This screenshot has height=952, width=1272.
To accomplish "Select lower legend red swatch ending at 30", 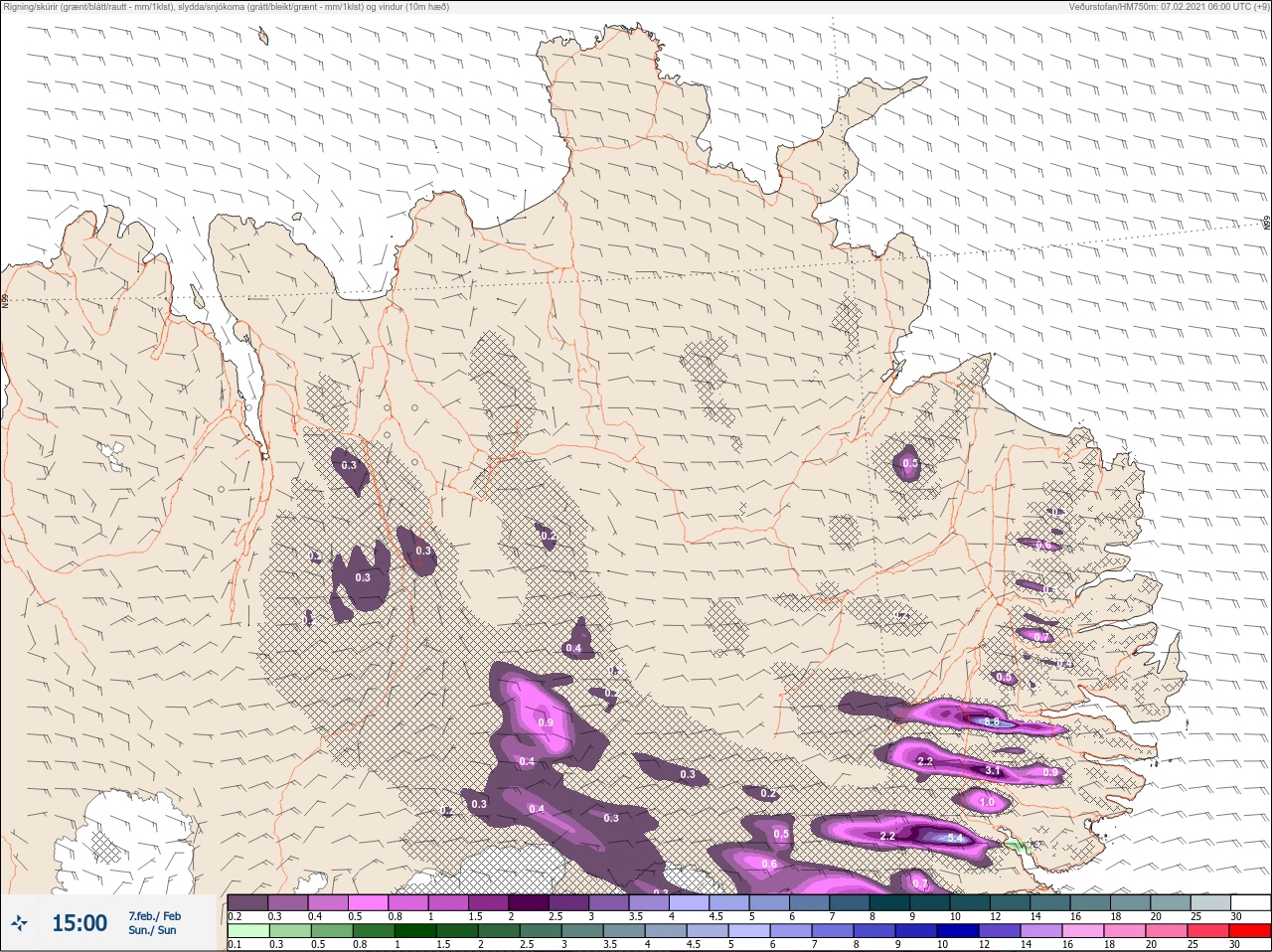I will tap(1250, 931).
